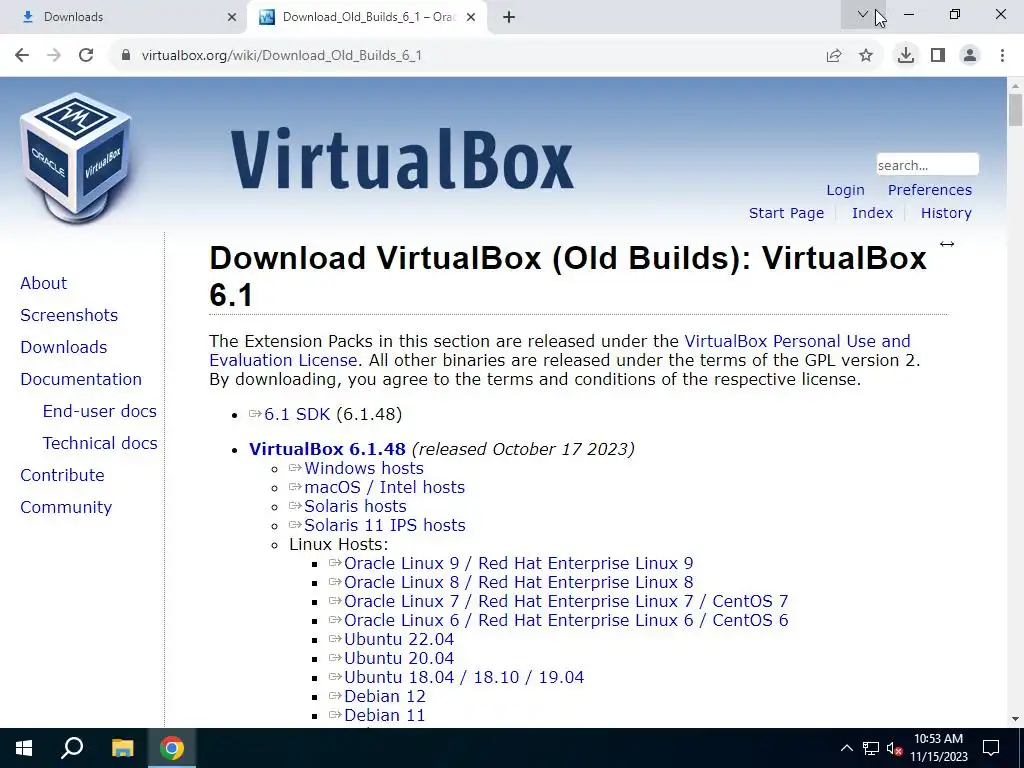
Task: Open Screenshots in the sidebar
Action: click(x=69, y=315)
